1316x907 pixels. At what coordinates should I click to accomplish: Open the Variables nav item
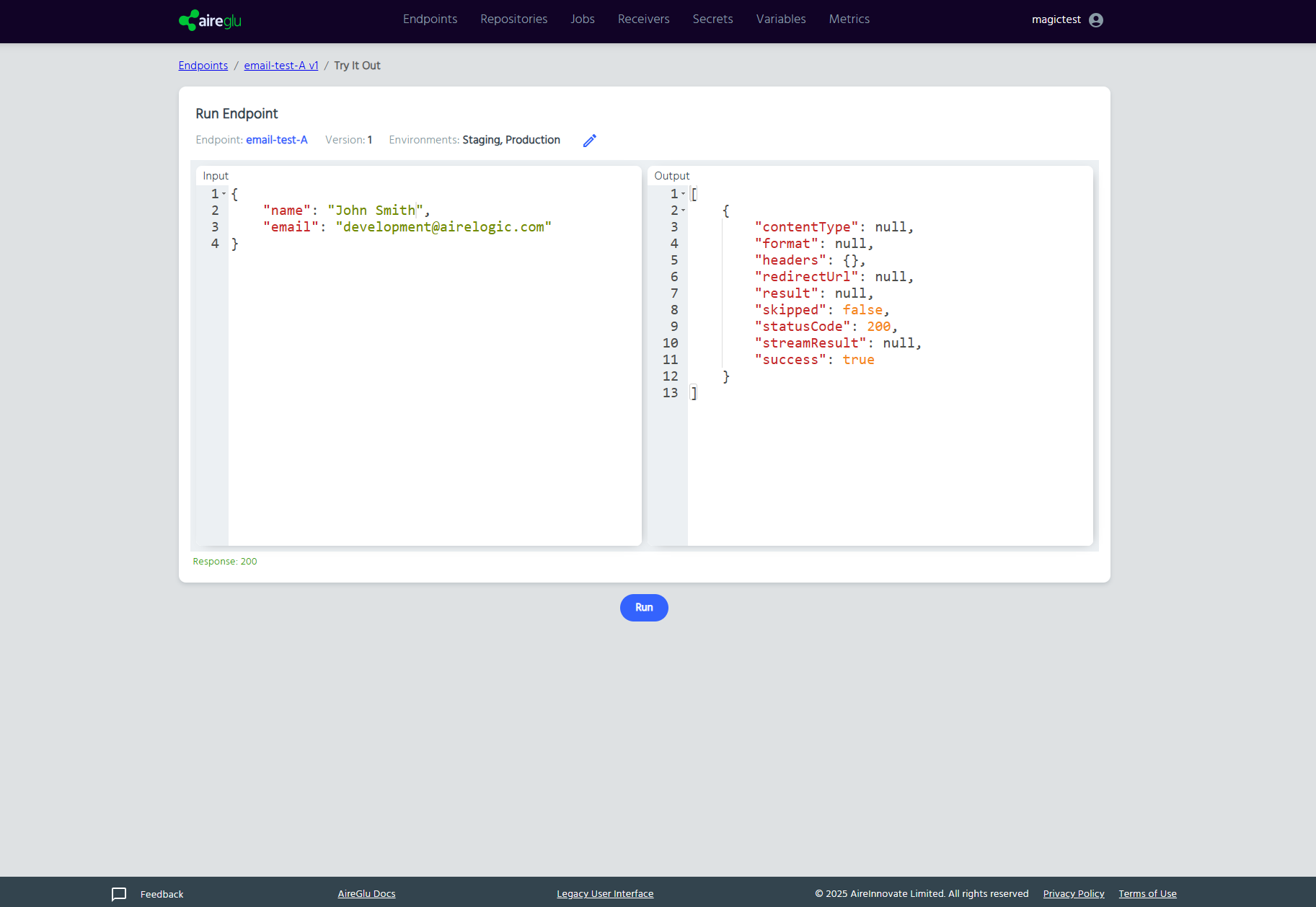(781, 19)
